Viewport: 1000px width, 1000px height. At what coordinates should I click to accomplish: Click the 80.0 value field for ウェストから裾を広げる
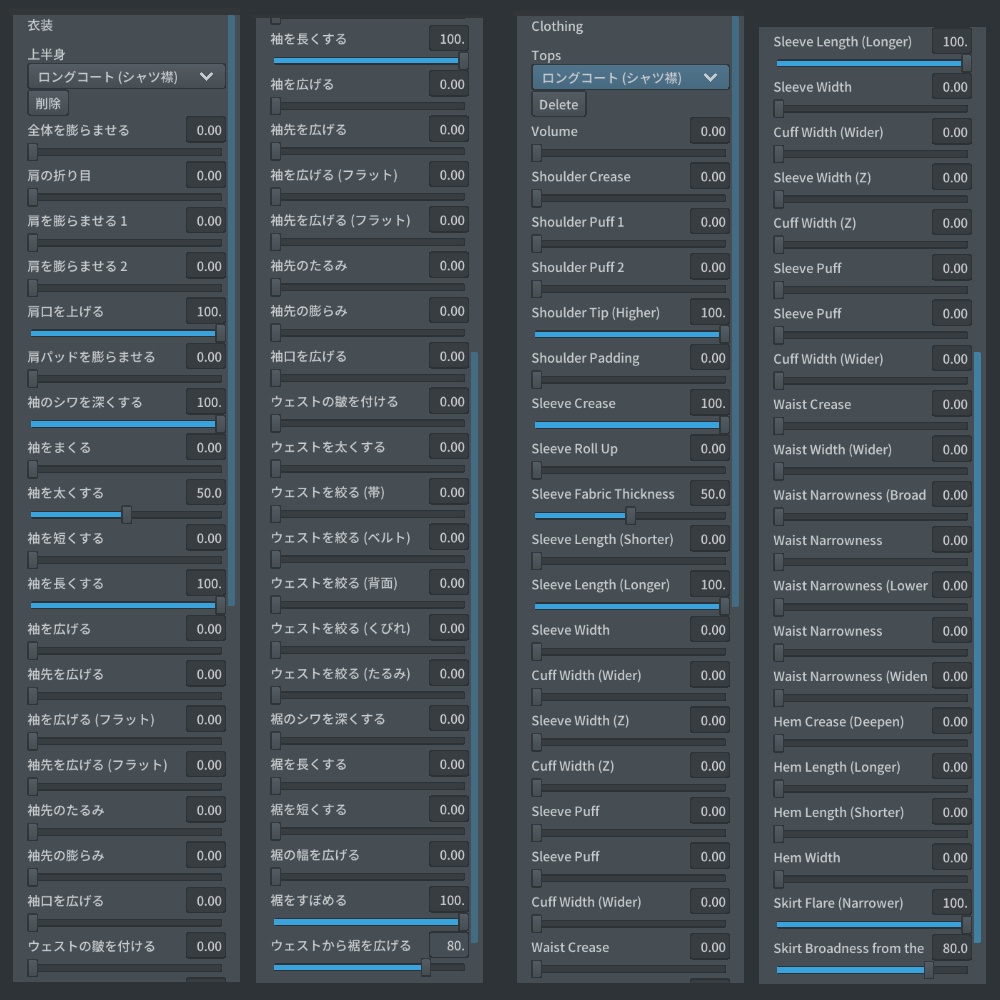448,944
